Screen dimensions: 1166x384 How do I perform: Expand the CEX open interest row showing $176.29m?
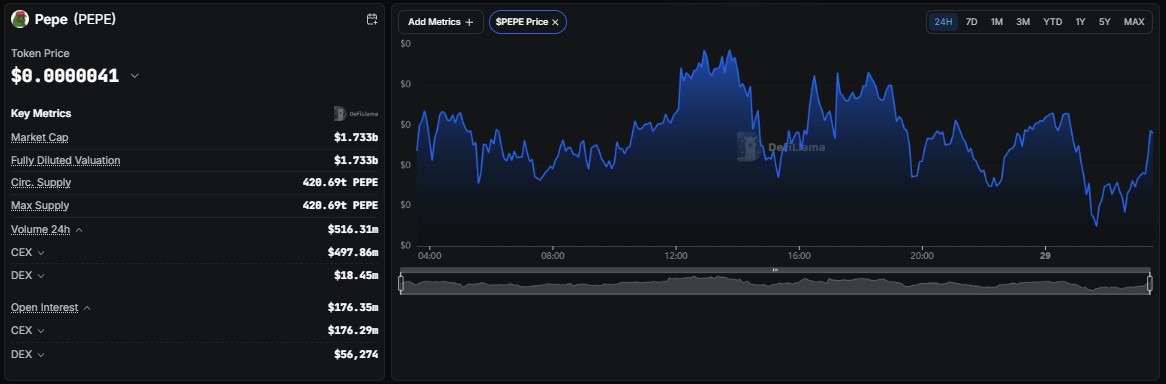pos(41,330)
